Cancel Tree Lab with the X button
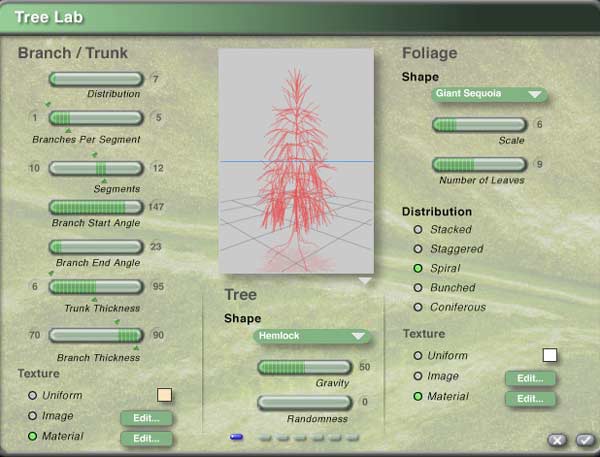Viewport: 600px width, 457px height. (x=557, y=440)
